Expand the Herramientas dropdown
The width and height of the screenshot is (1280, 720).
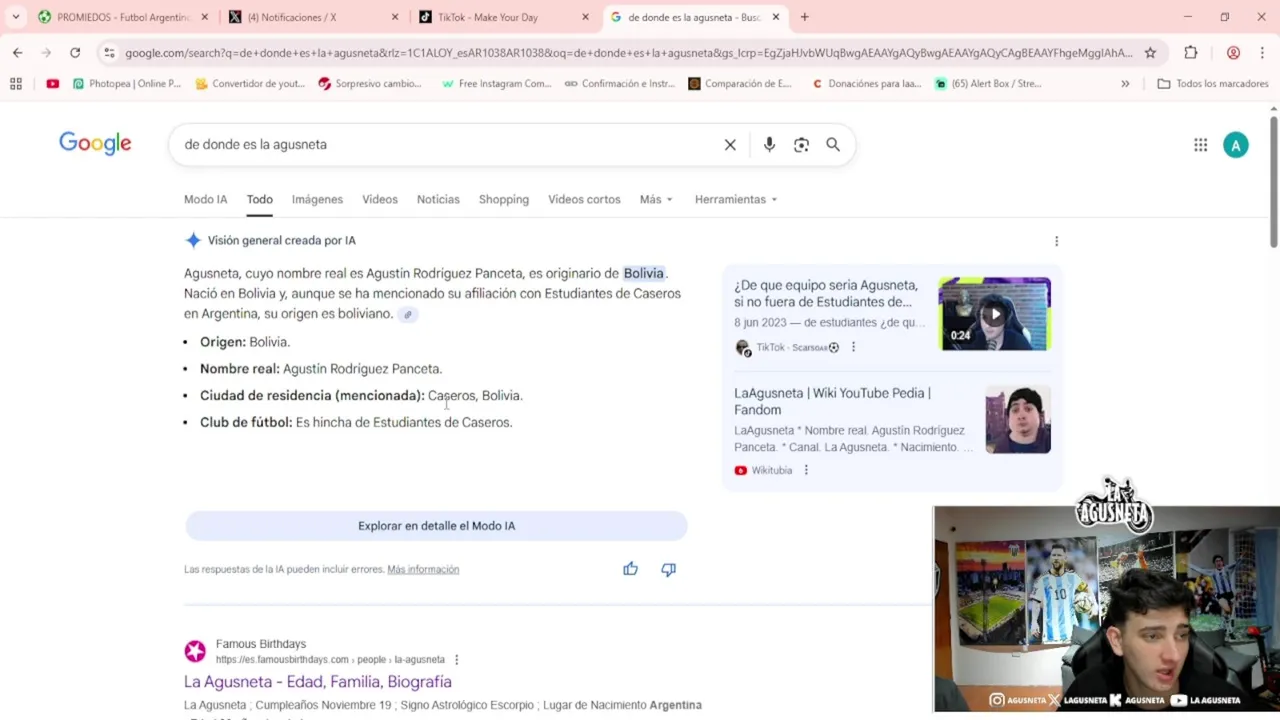(x=736, y=200)
